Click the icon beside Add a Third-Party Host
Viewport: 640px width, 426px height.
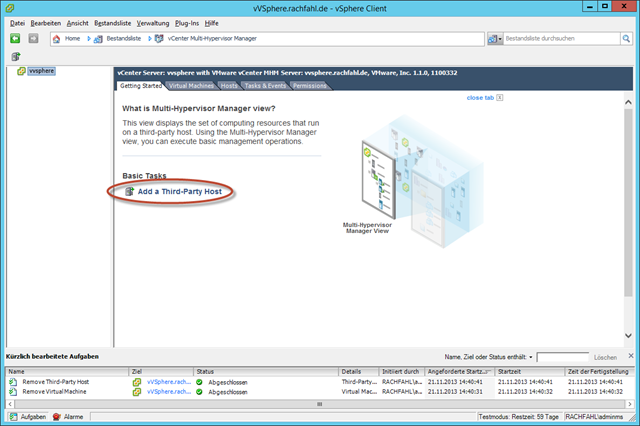(x=129, y=191)
